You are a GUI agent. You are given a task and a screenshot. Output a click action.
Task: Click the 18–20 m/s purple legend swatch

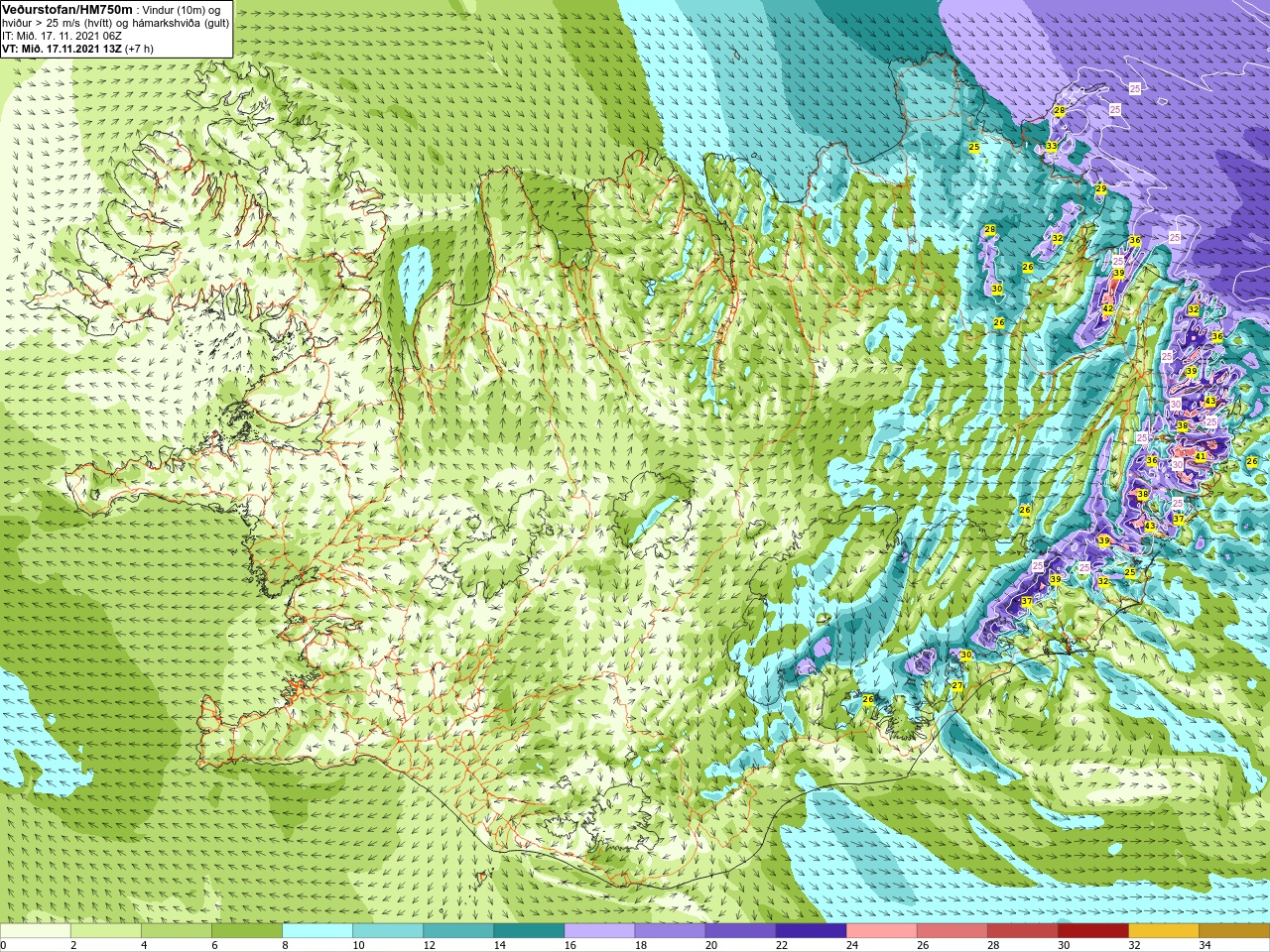(670, 931)
